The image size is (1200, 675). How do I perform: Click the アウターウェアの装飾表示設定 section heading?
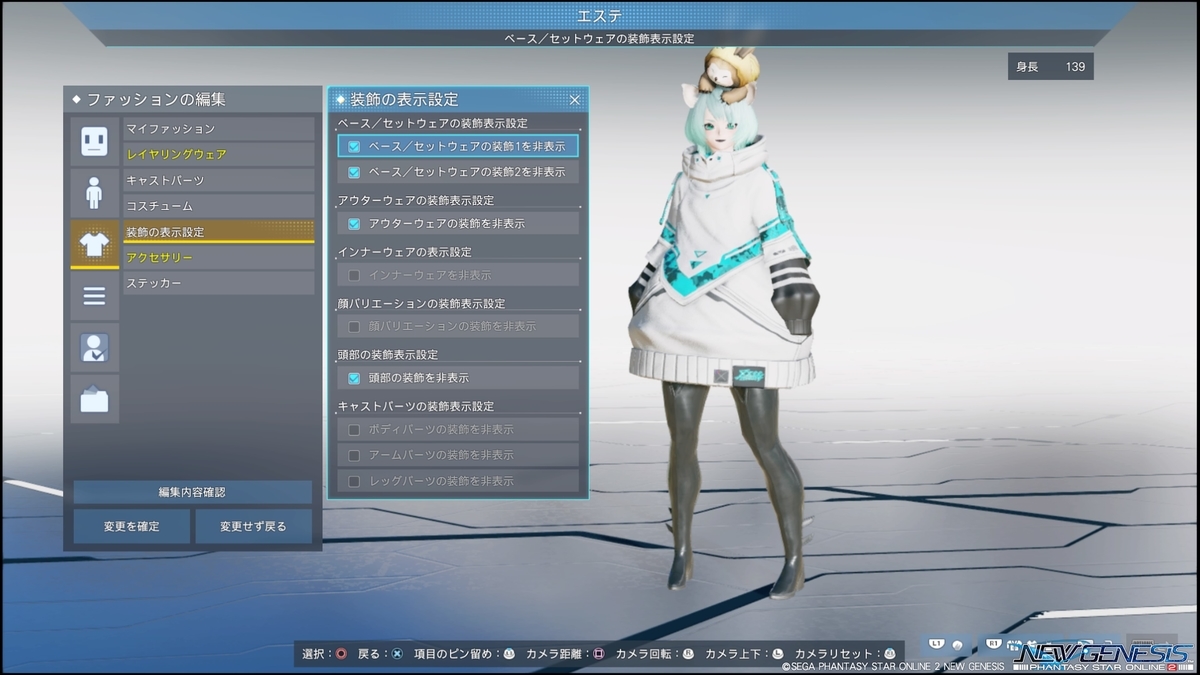(x=416, y=200)
